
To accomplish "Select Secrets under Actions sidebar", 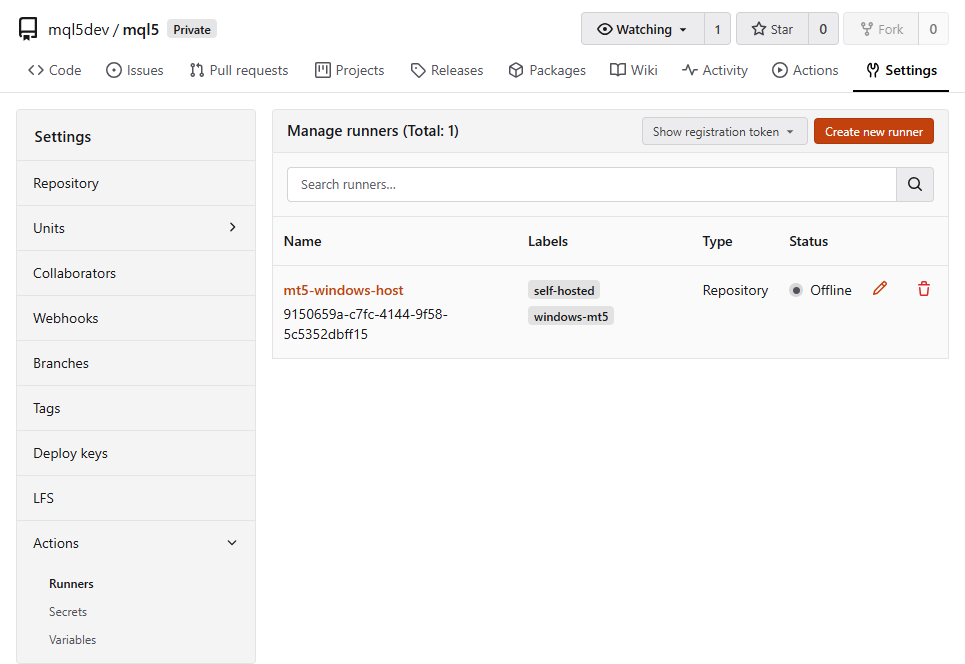I will tap(68, 612).
